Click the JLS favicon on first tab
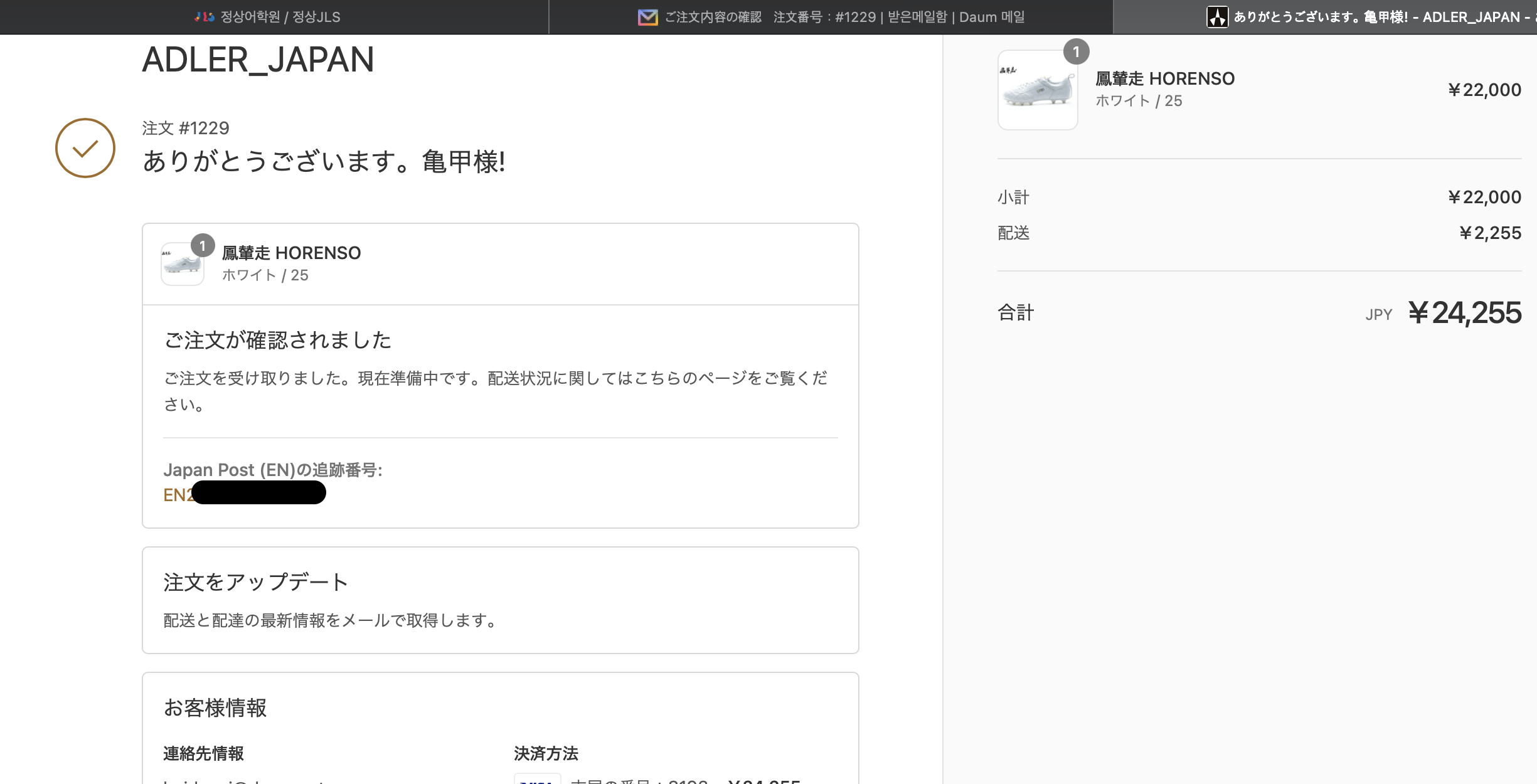Image resolution: width=1537 pixels, height=784 pixels. [205, 17]
